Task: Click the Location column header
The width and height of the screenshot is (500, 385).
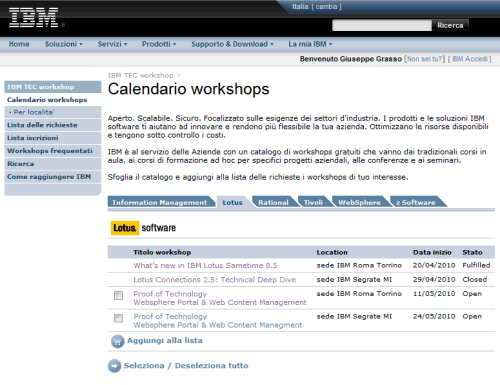Action: (332, 252)
